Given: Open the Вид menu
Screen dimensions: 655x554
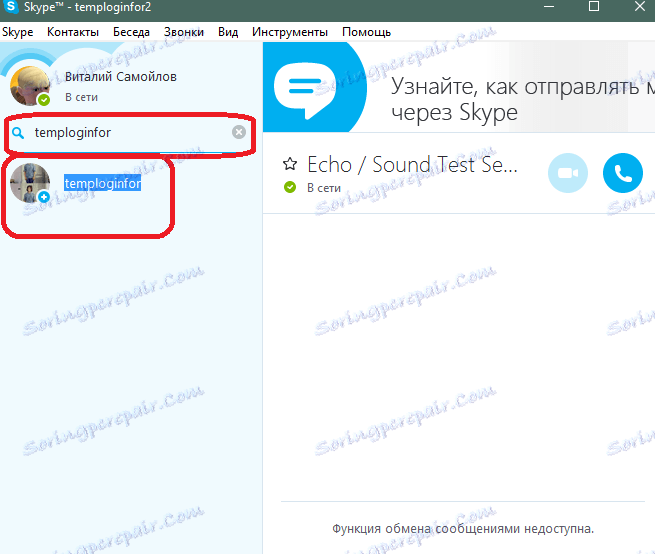Looking at the screenshot, I should tap(228, 32).
